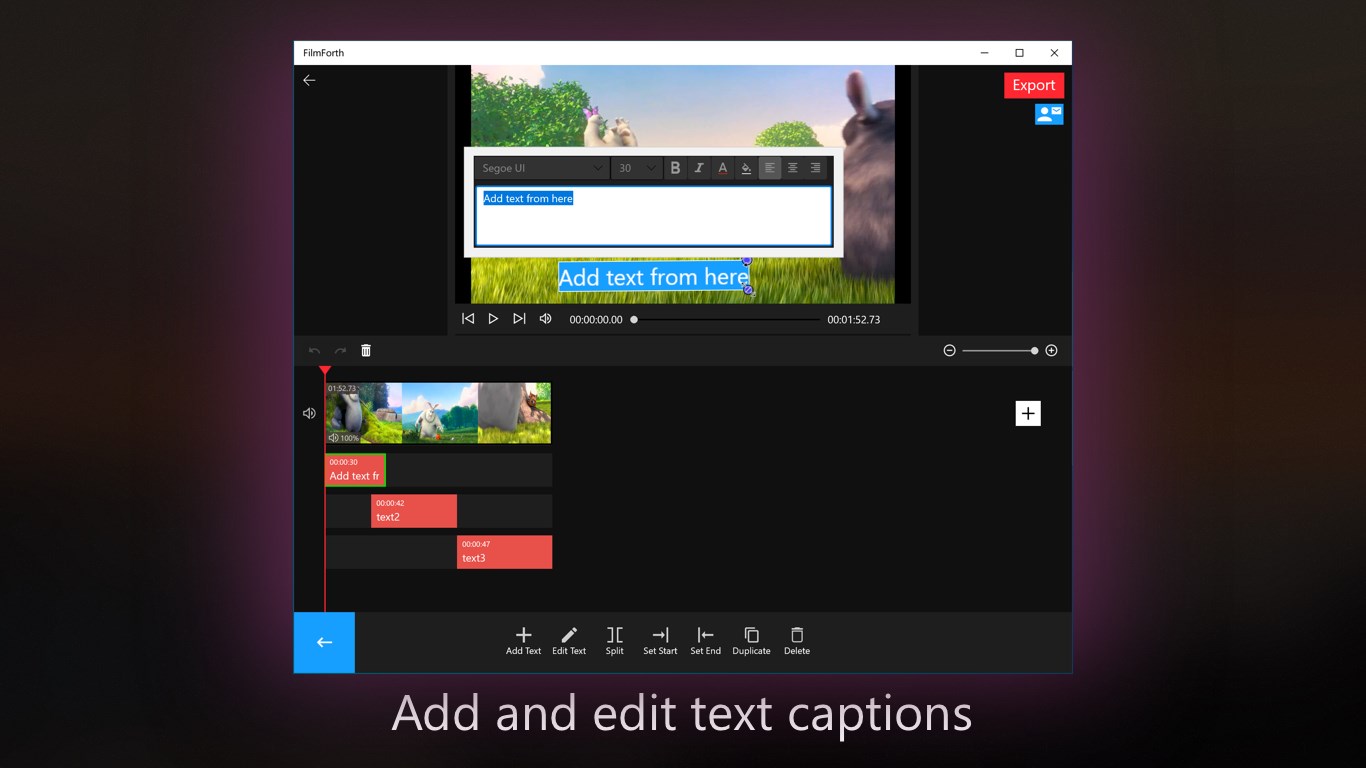Viewport: 1366px width, 768px height.
Task: Toggle bold formatting for caption text
Action: (675, 168)
